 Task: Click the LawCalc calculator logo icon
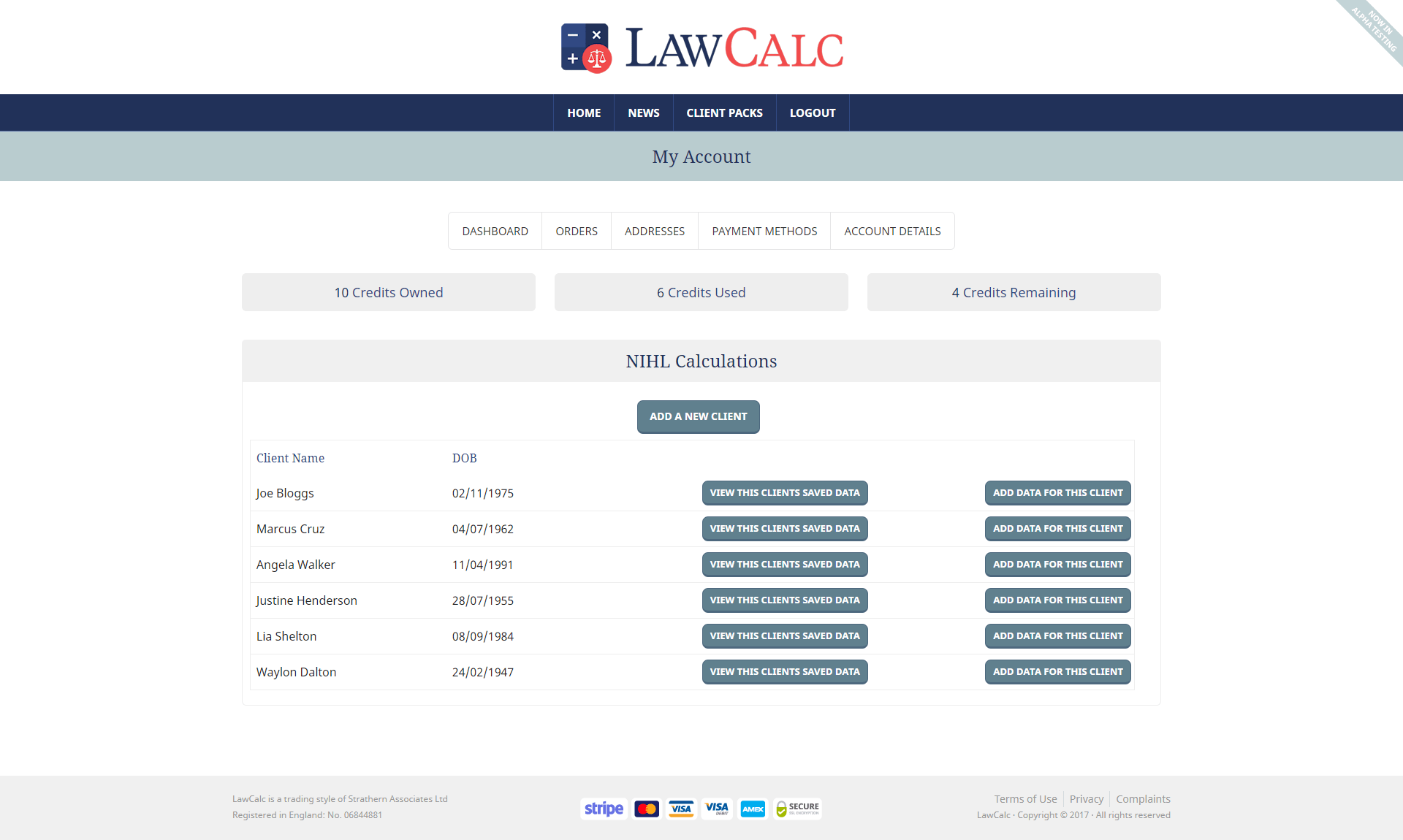(585, 47)
